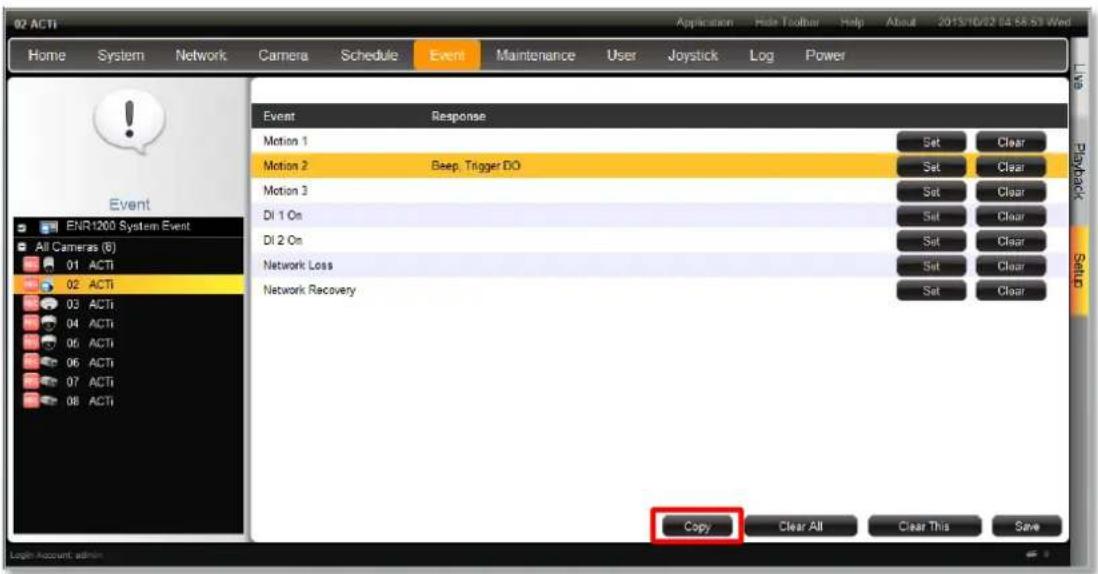Click Clear for DI 1 On

pos(1010,216)
